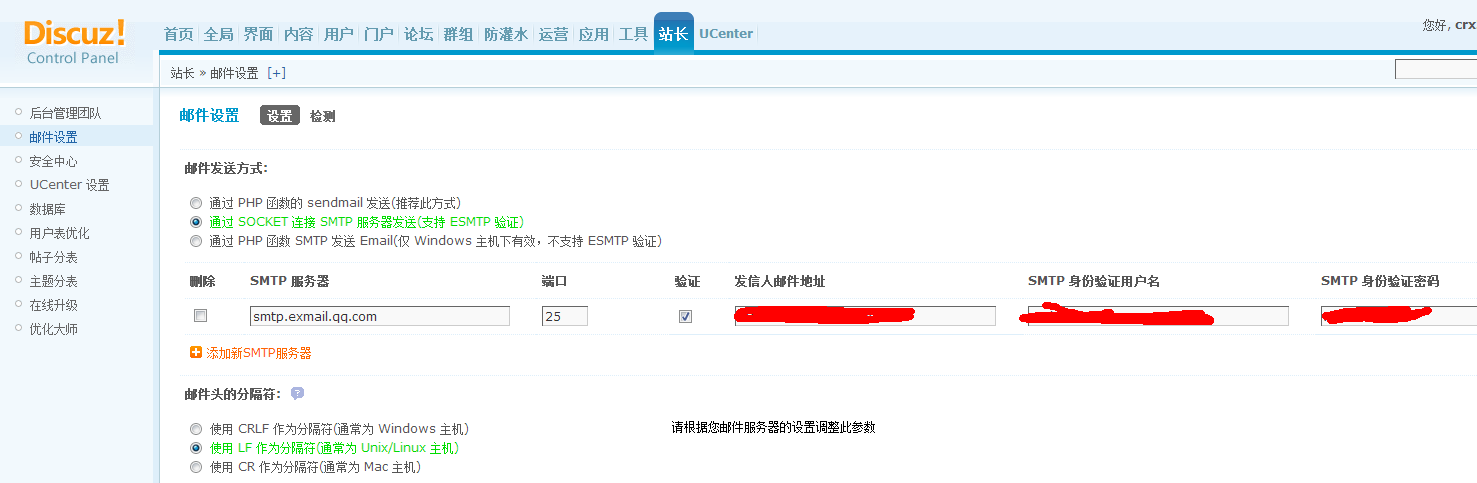The image size is (1477, 483).
Task: Open the 首页 top menu
Action: (x=179, y=34)
